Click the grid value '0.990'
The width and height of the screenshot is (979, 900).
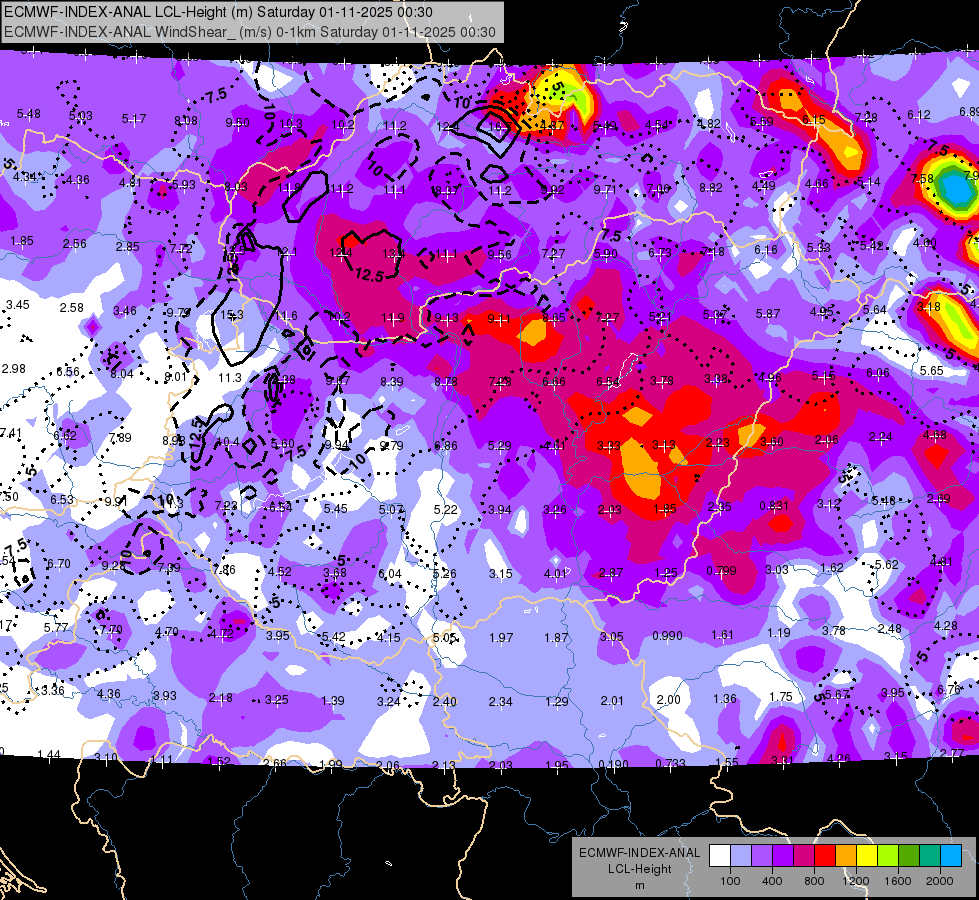(667, 635)
